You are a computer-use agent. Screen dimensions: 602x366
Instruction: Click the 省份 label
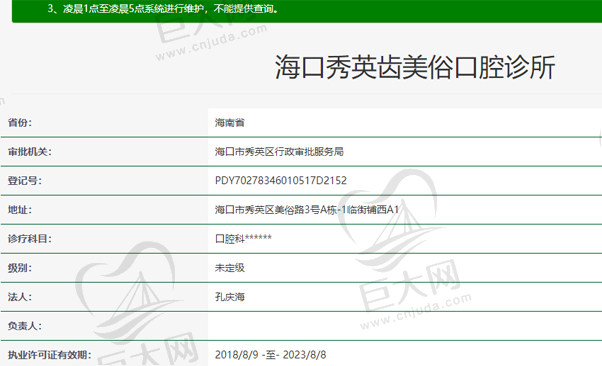point(20,123)
